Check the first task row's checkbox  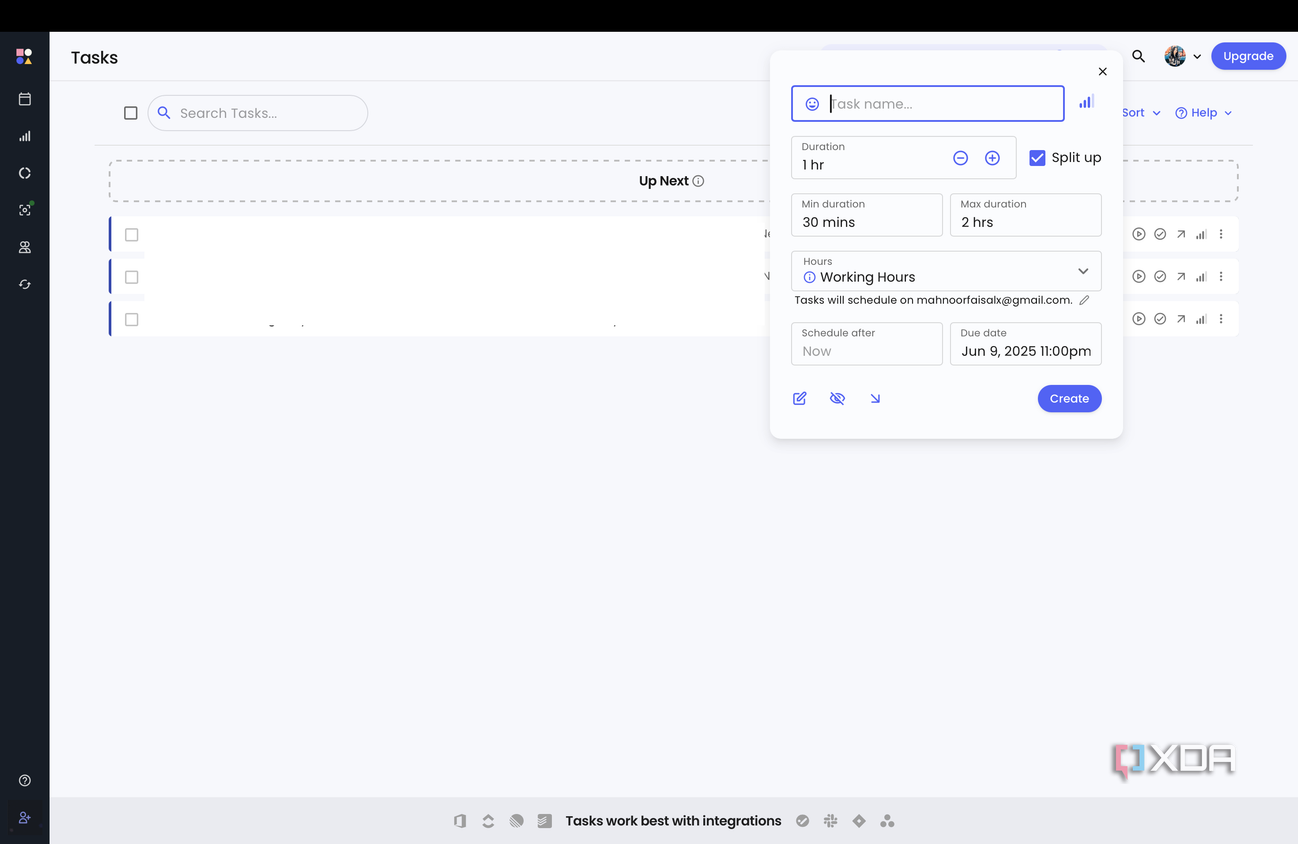[131, 235]
